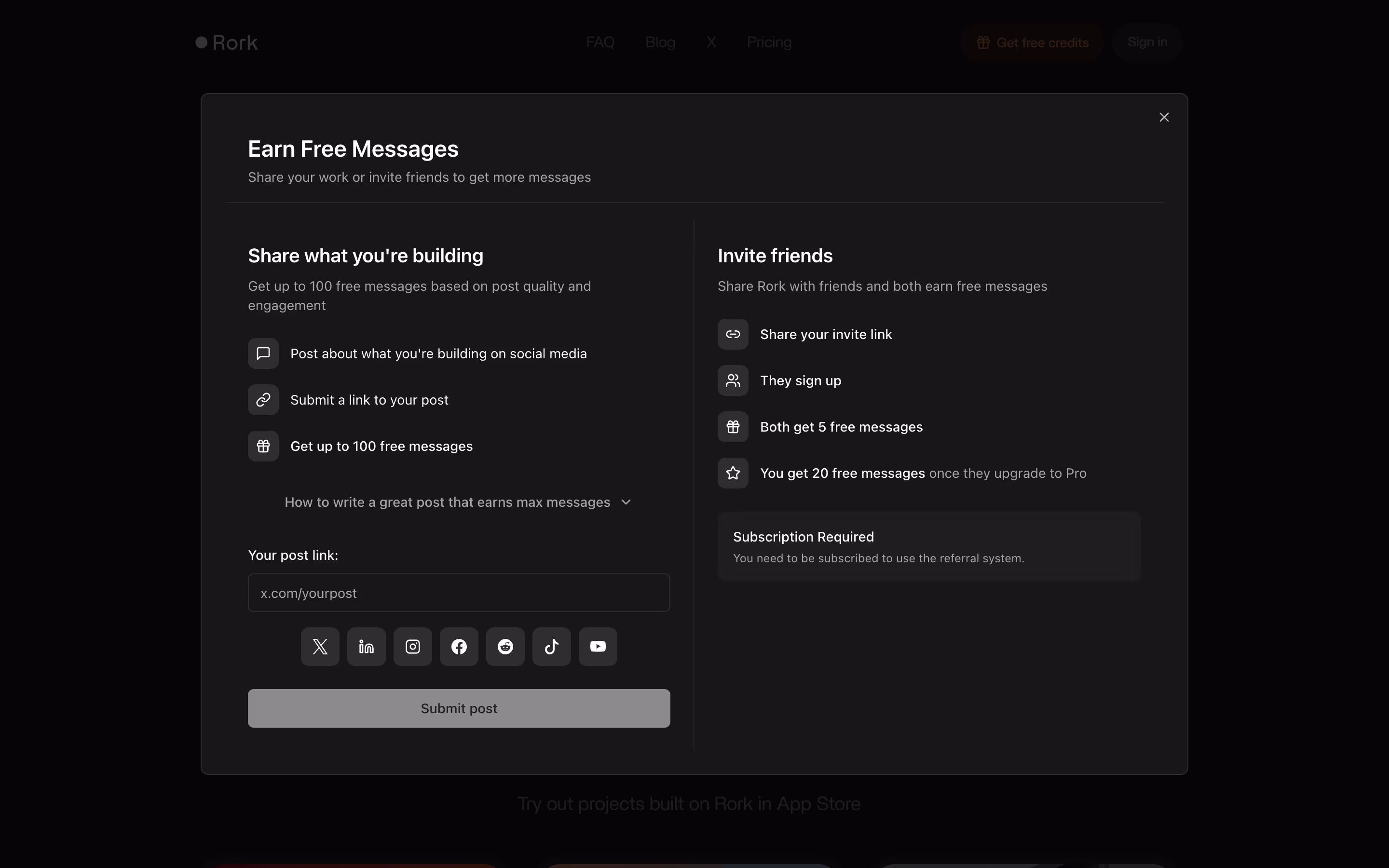Click the gift icon next to Both get 5 free messages

click(733, 427)
